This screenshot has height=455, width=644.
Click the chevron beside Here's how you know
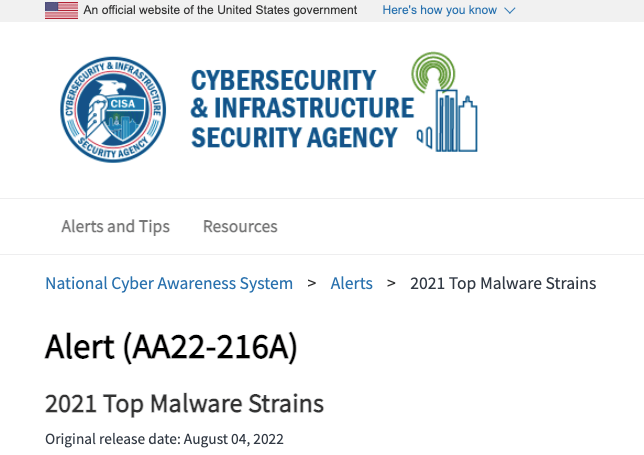[510, 10]
